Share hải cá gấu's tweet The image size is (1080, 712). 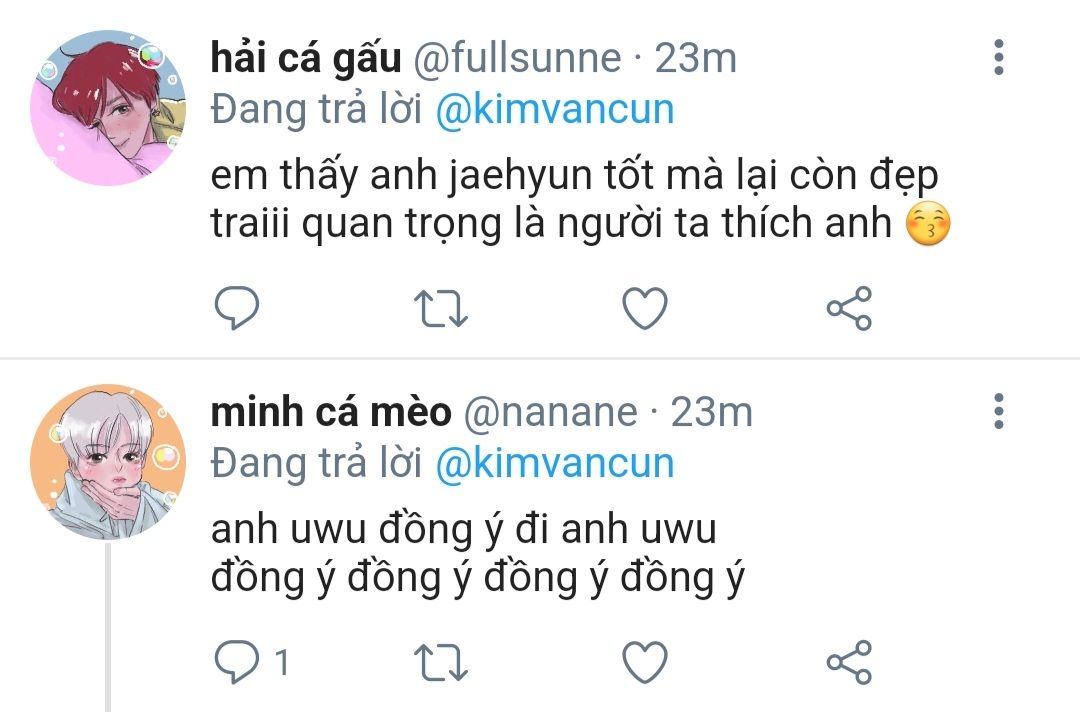pyautogui.click(x=849, y=308)
